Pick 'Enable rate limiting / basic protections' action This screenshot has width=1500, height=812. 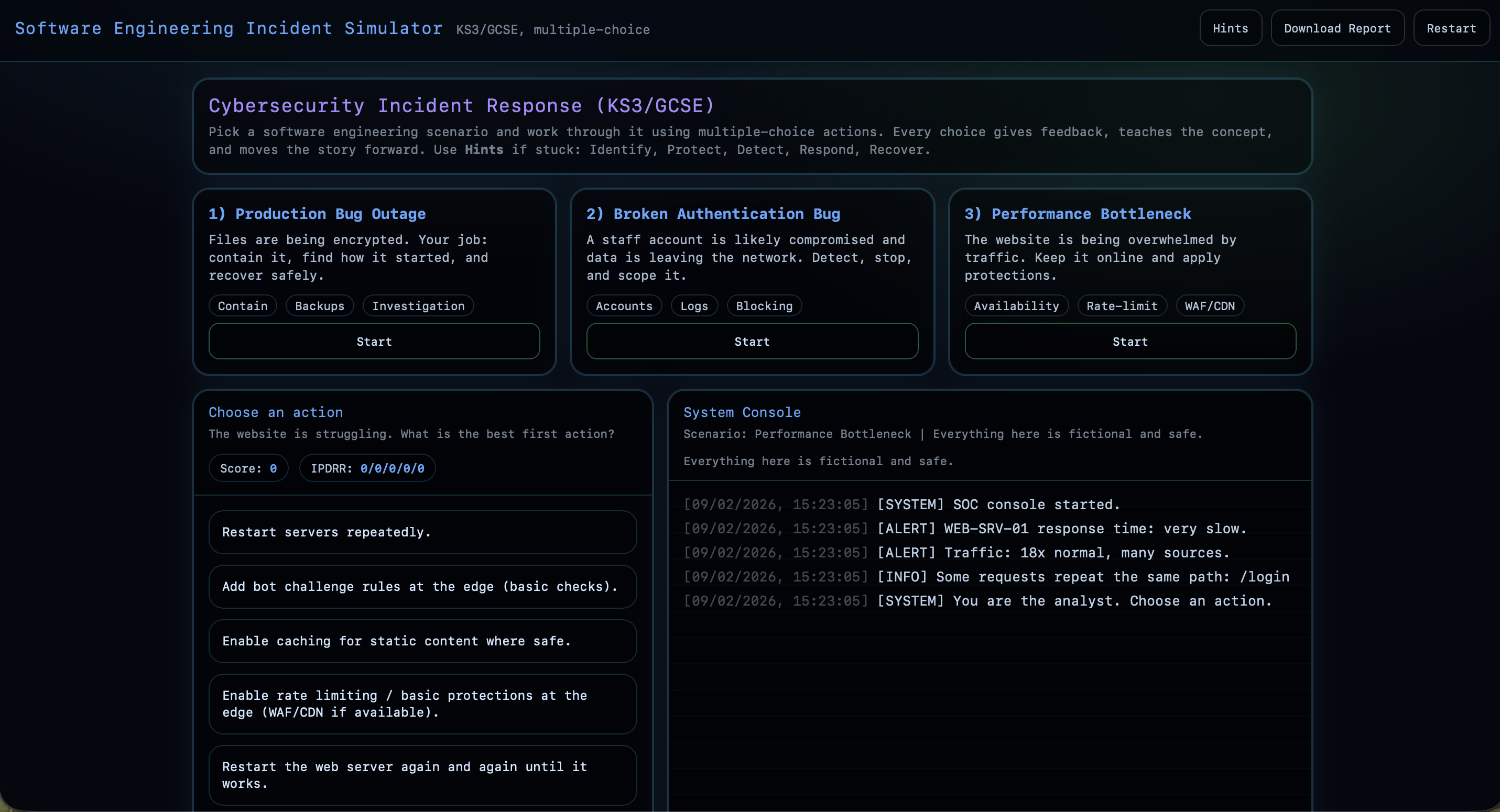pos(423,704)
